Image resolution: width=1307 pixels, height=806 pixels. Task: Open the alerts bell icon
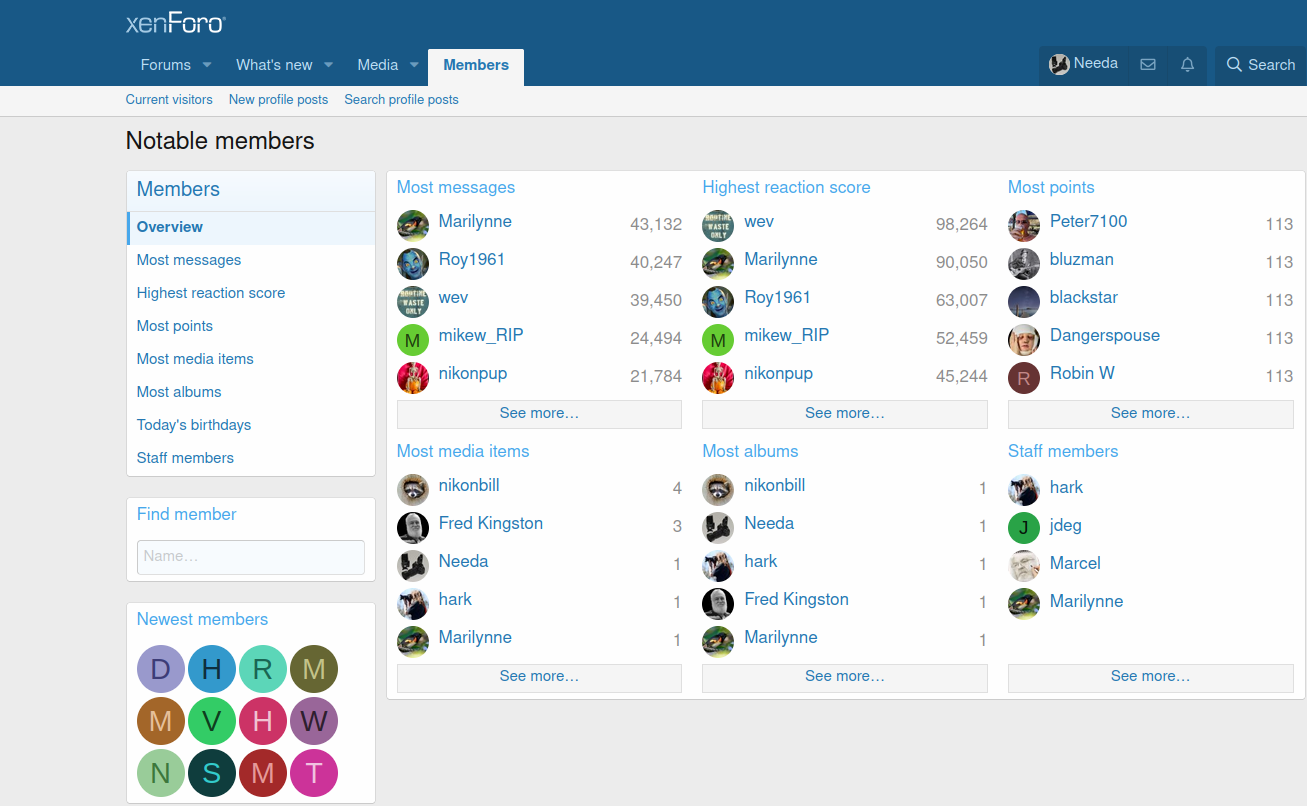pos(1187,65)
